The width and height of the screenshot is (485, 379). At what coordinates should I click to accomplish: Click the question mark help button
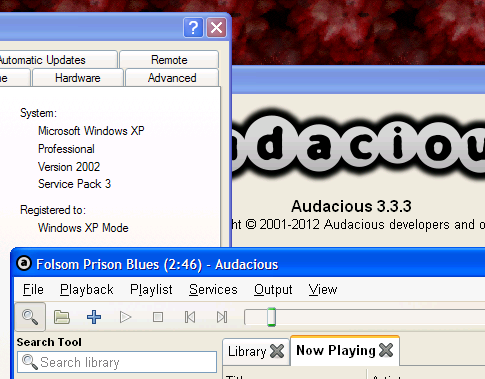click(x=193, y=27)
